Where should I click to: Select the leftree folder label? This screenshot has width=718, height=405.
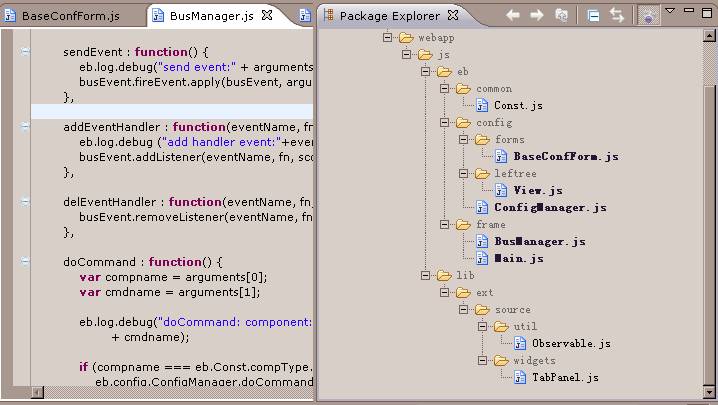click(x=515, y=174)
